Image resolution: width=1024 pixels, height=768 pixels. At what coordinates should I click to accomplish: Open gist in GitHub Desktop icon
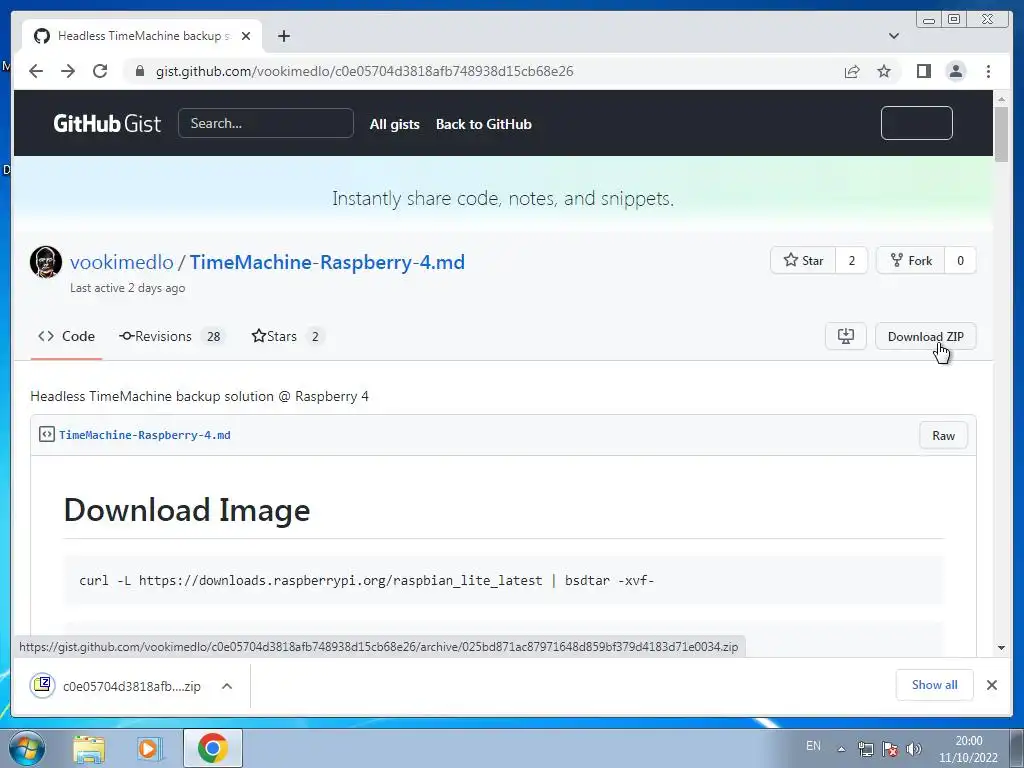[x=846, y=336]
